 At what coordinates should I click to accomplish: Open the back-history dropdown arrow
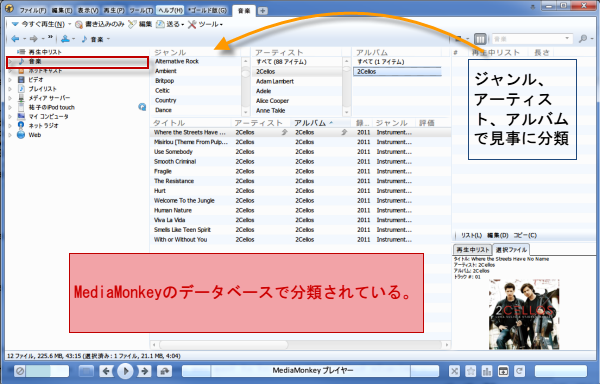coord(24,39)
